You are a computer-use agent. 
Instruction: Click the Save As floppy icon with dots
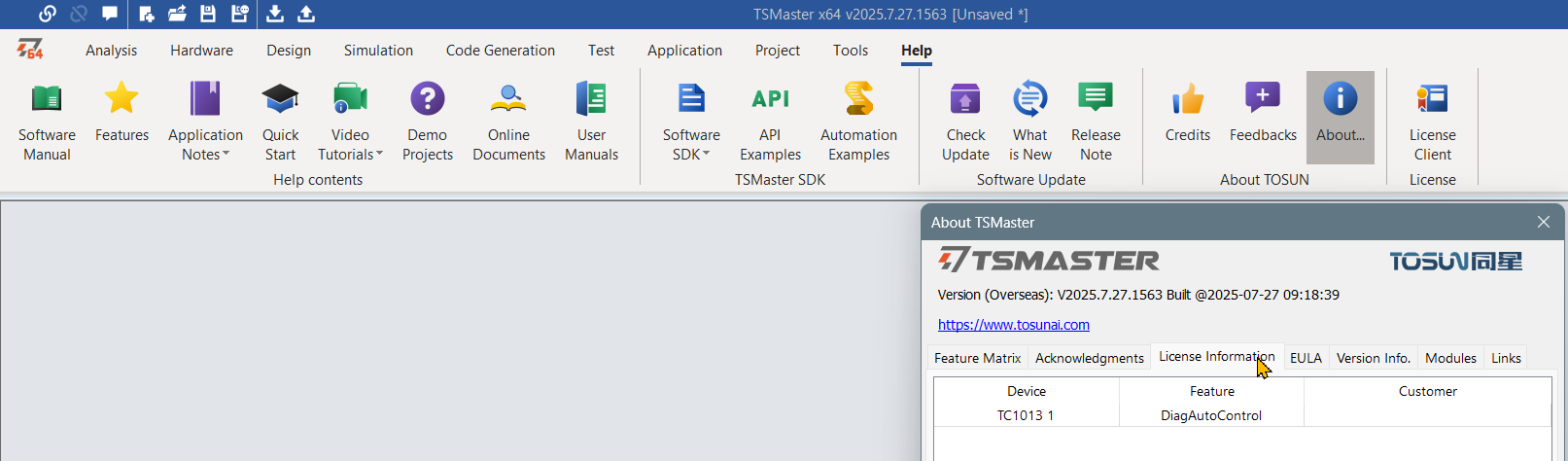(x=239, y=14)
